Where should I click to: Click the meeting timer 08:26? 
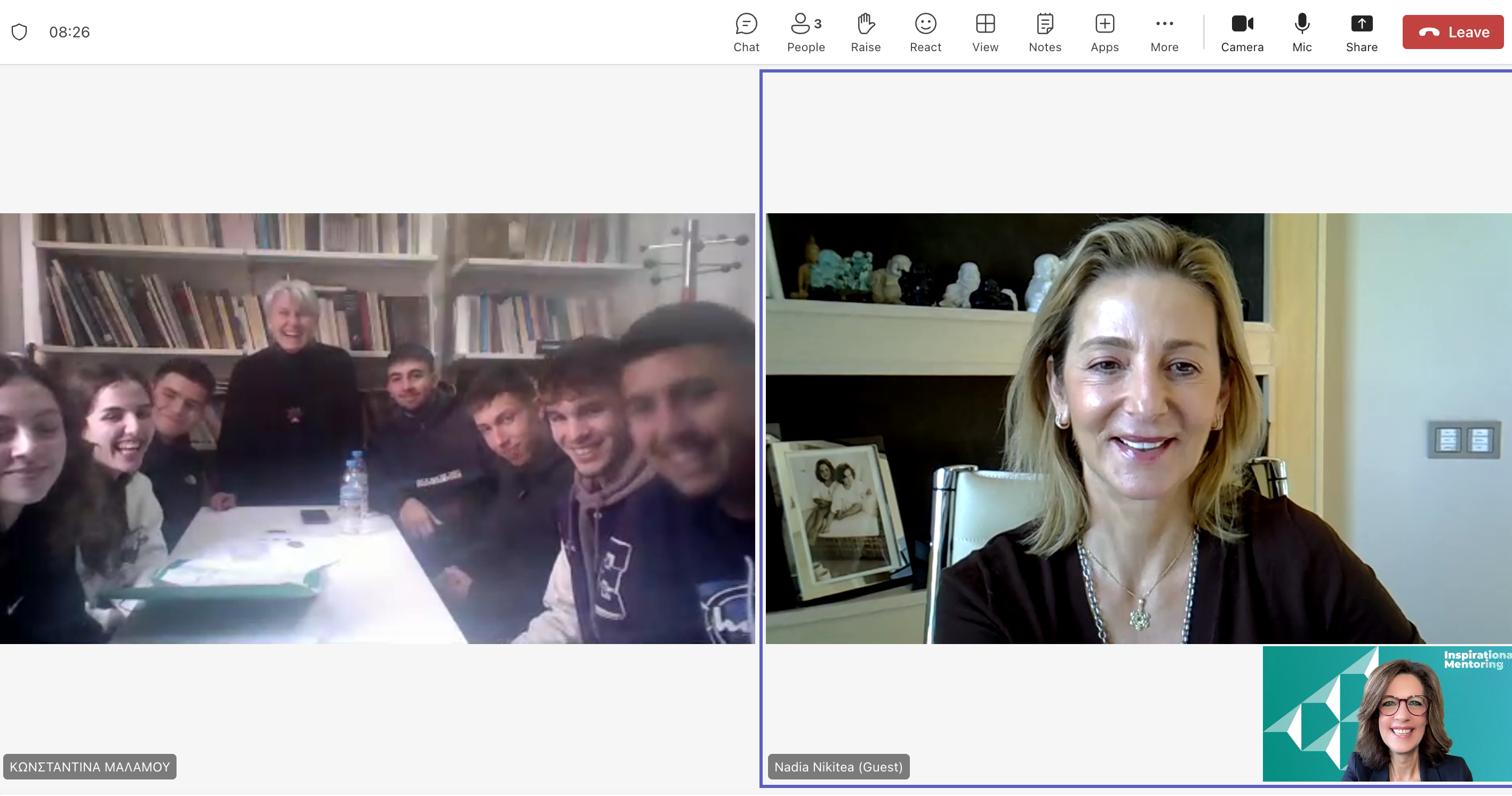[x=69, y=33]
